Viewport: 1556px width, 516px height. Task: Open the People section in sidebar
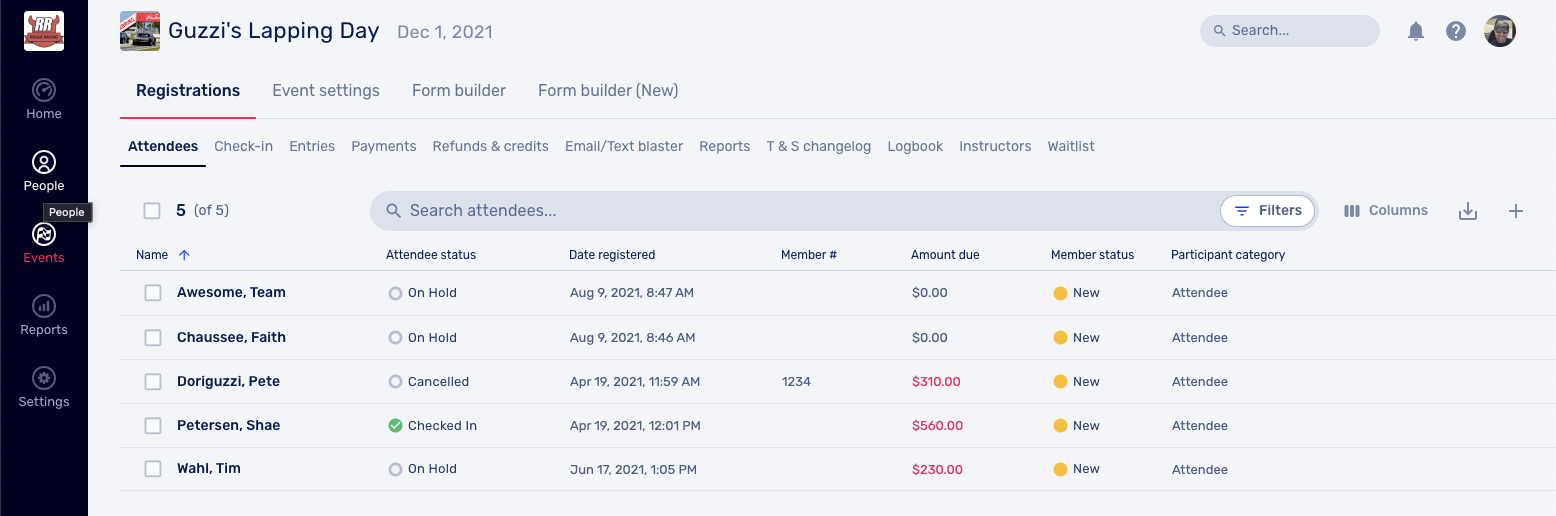pos(44,171)
